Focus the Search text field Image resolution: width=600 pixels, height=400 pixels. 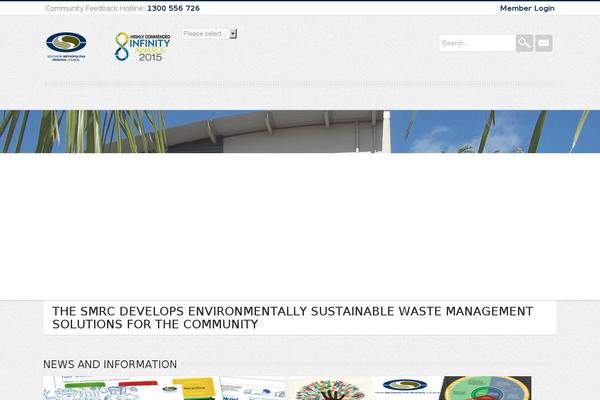pyautogui.click(x=477, y=43)
